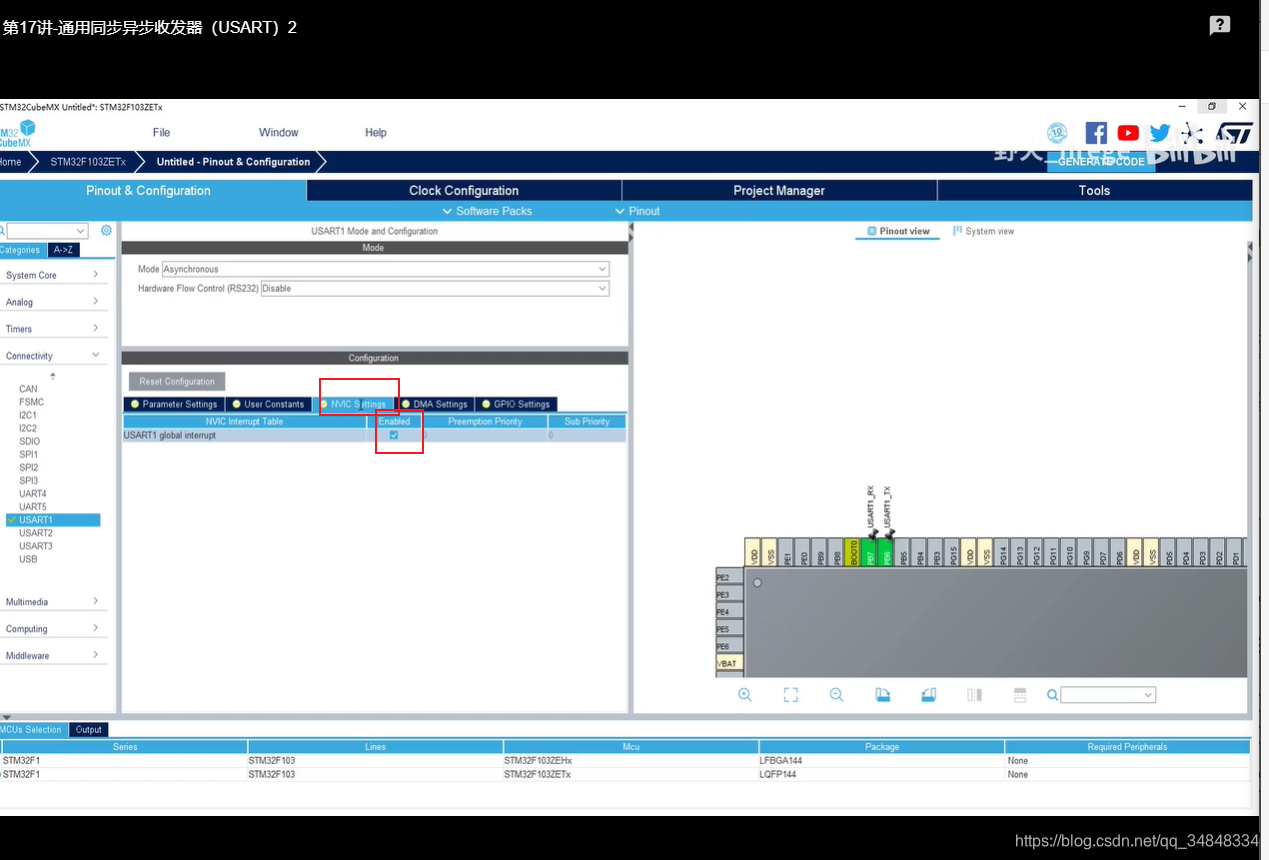Open User Constants tab
This screenshot has width=1269, height=860.
(x=267, y=404)
